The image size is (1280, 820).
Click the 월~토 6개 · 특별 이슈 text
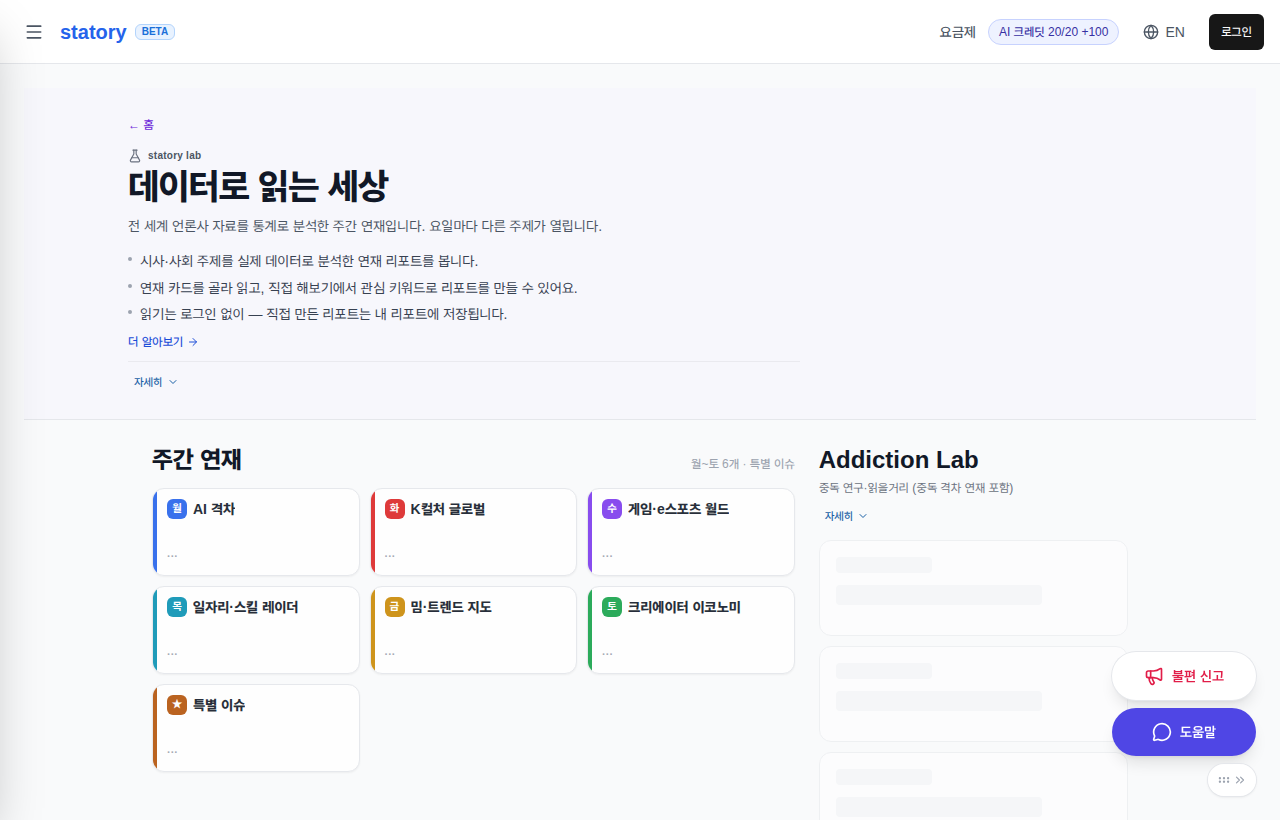743,464
